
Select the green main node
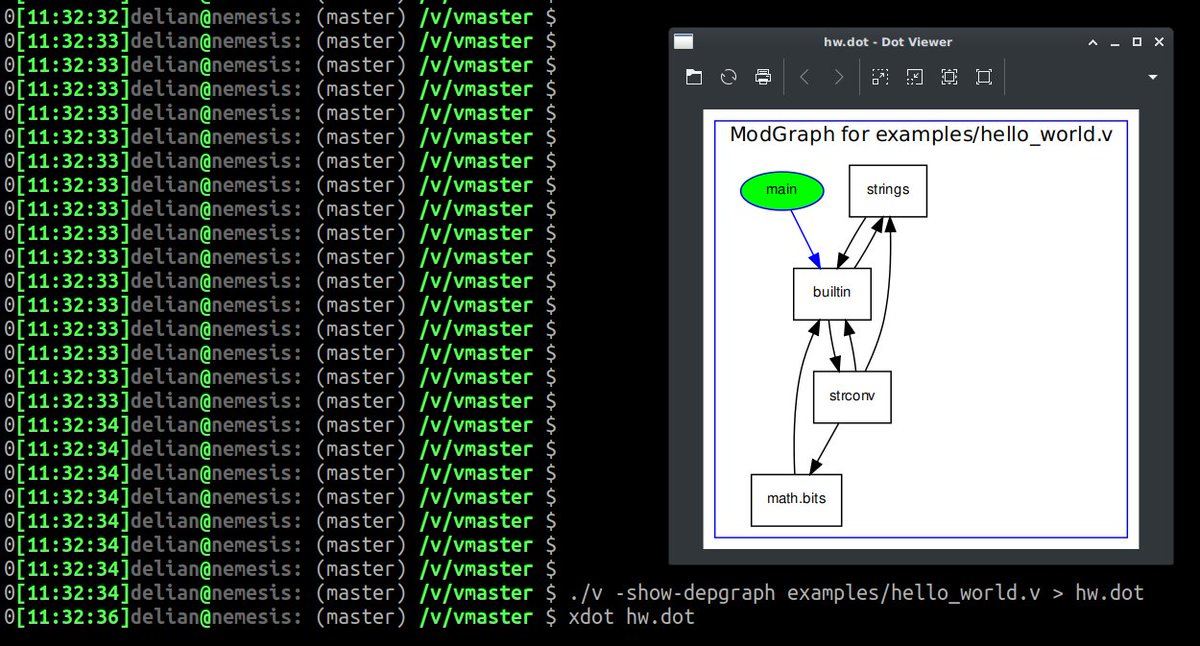[781, 189]
